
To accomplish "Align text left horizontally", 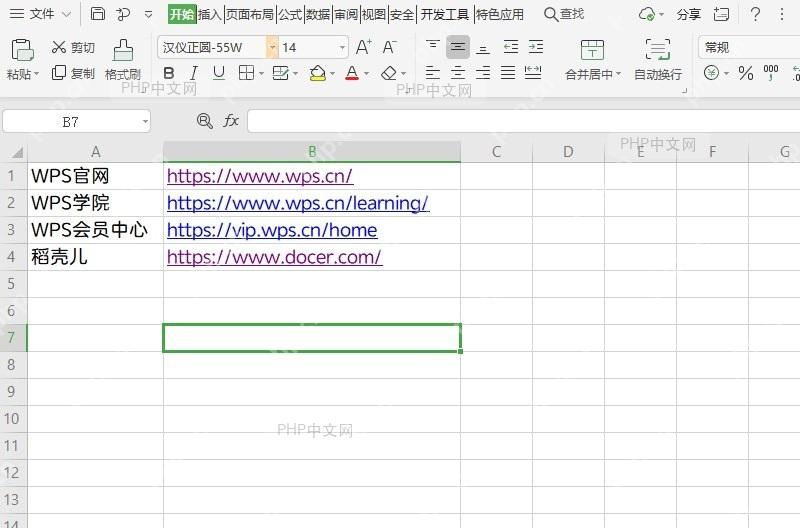I will pyautogui.click(x=433, y=73).
